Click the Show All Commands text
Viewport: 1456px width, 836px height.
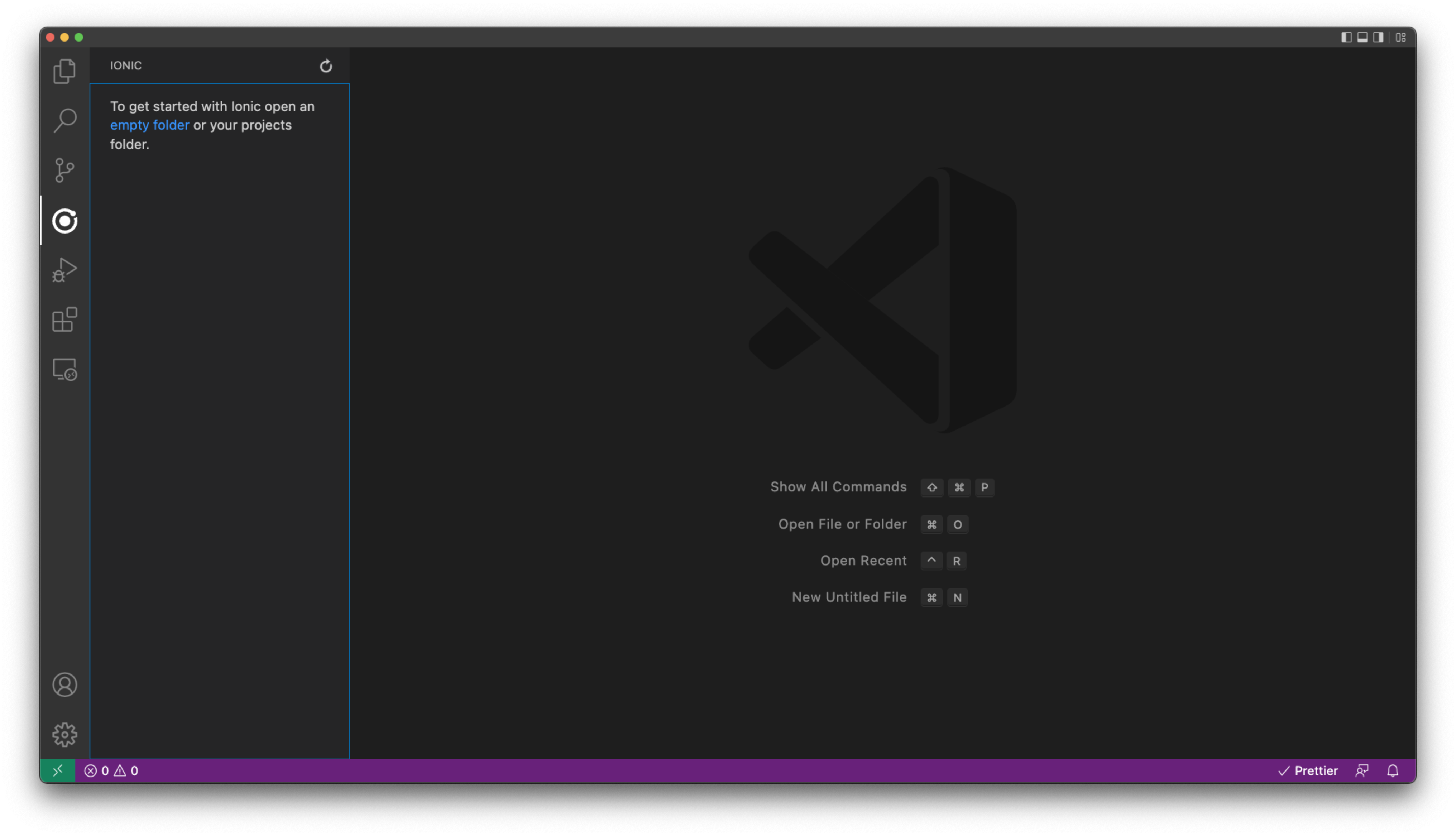(838, 487)
